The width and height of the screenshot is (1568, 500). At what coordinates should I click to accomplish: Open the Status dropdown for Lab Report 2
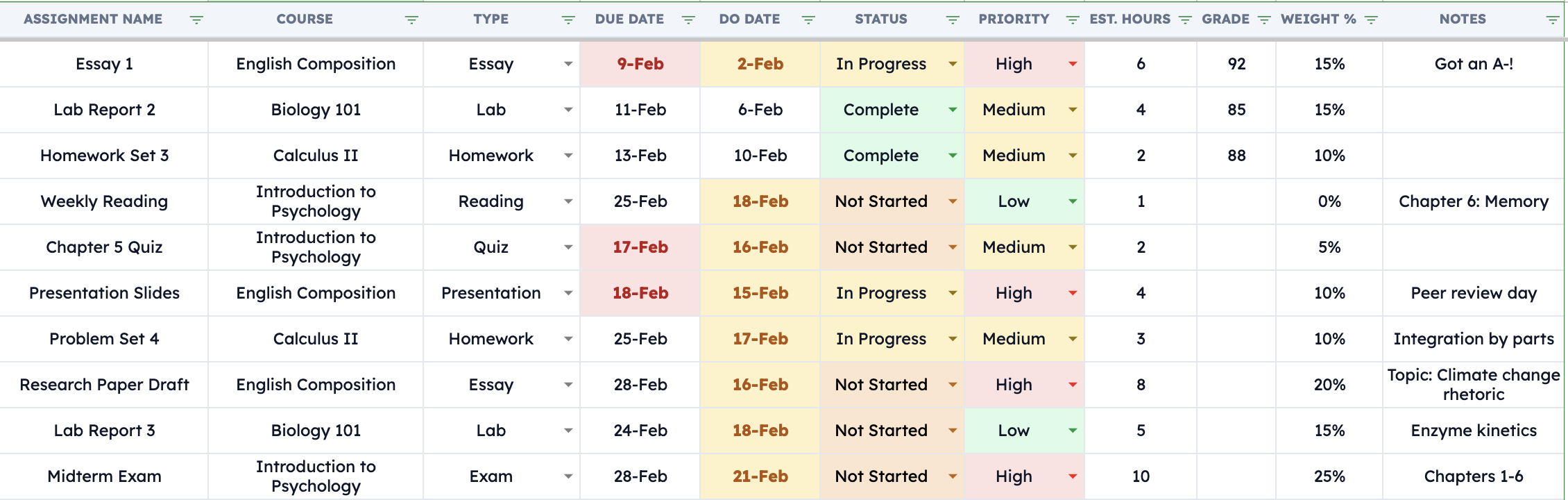(951, 110)
